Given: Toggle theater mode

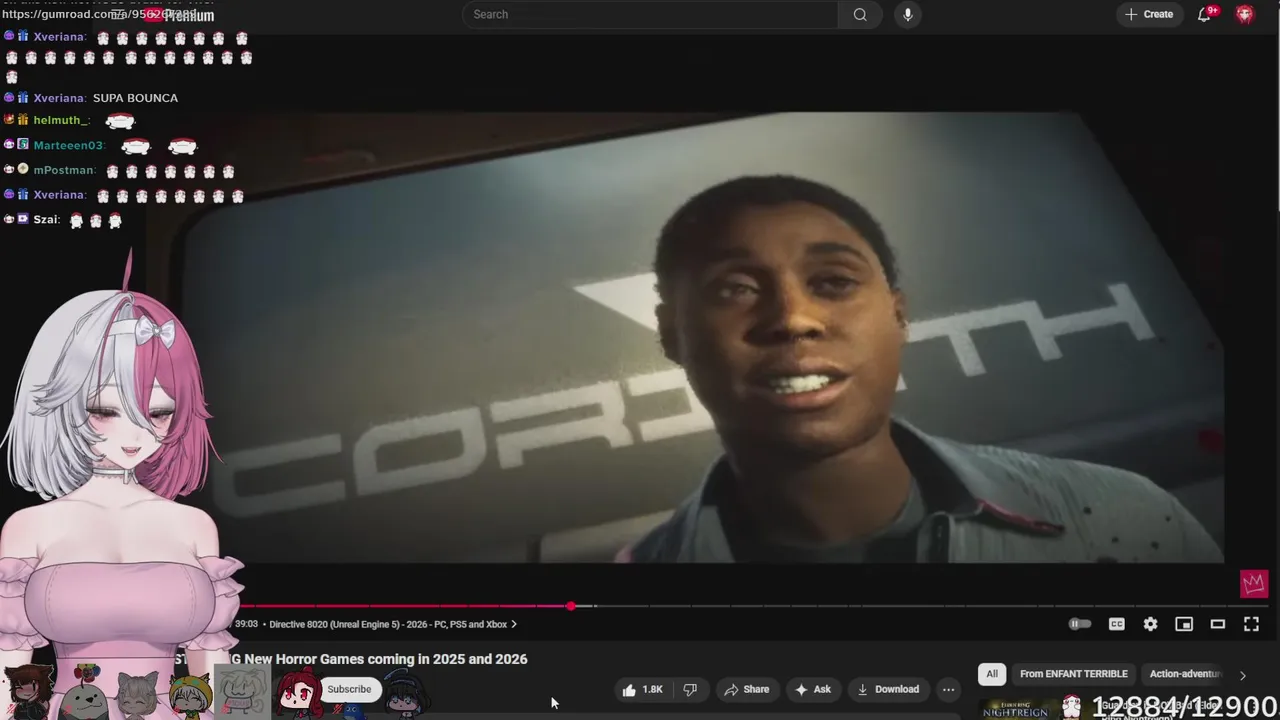Looking at the screenshot, I should click(1218, 624).
